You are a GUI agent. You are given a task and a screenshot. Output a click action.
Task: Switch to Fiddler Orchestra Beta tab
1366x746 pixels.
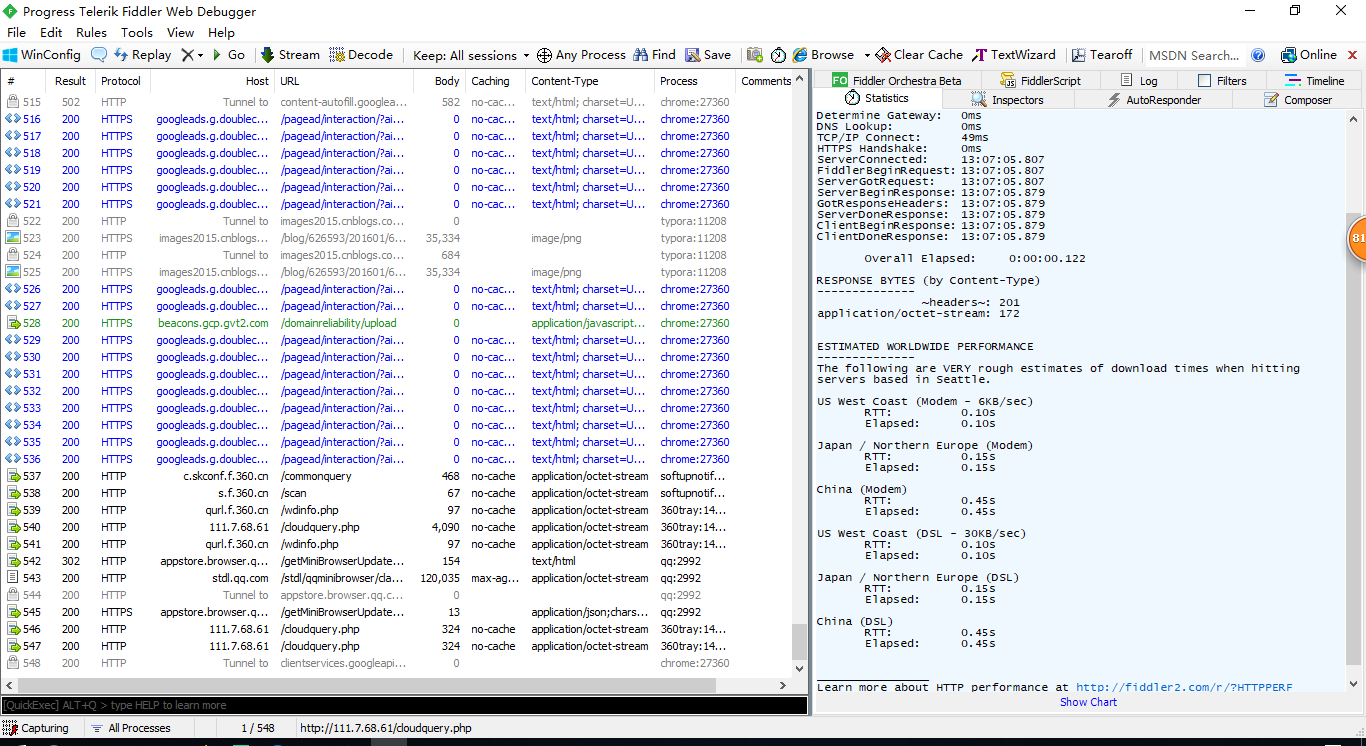[x=896, y=81]
